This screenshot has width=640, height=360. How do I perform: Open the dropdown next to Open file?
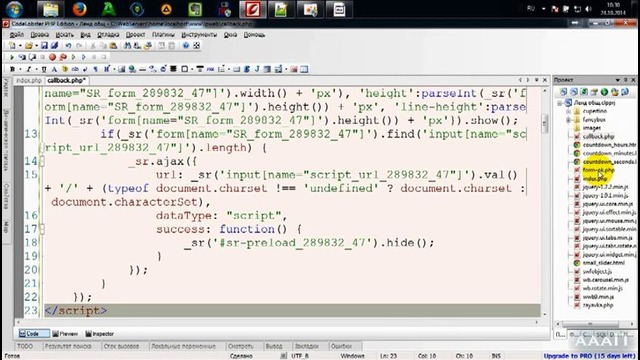[x=36, y=46]
